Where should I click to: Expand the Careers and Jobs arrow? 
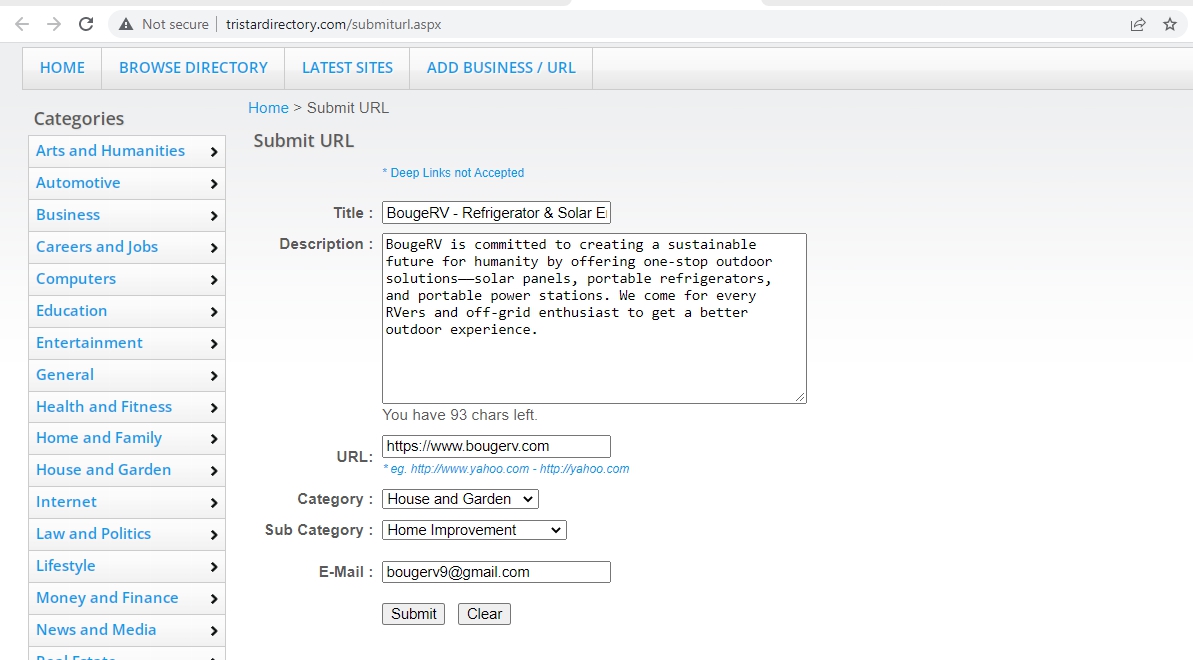(214, 248)
